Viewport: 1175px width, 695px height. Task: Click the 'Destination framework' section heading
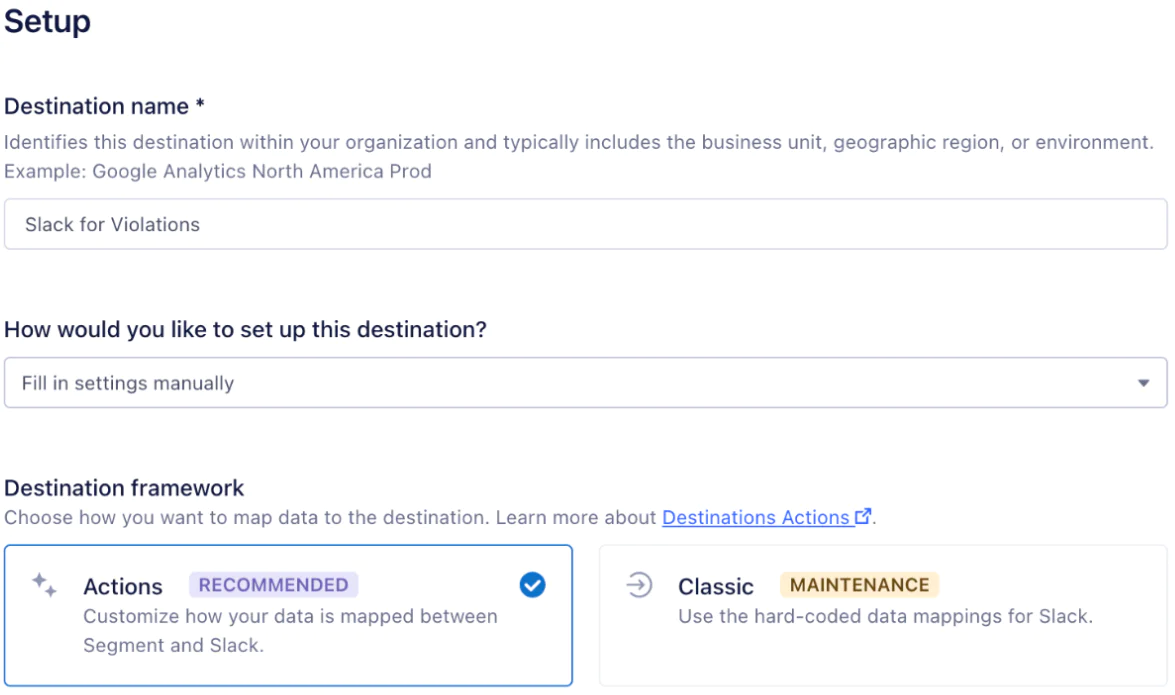124,488
